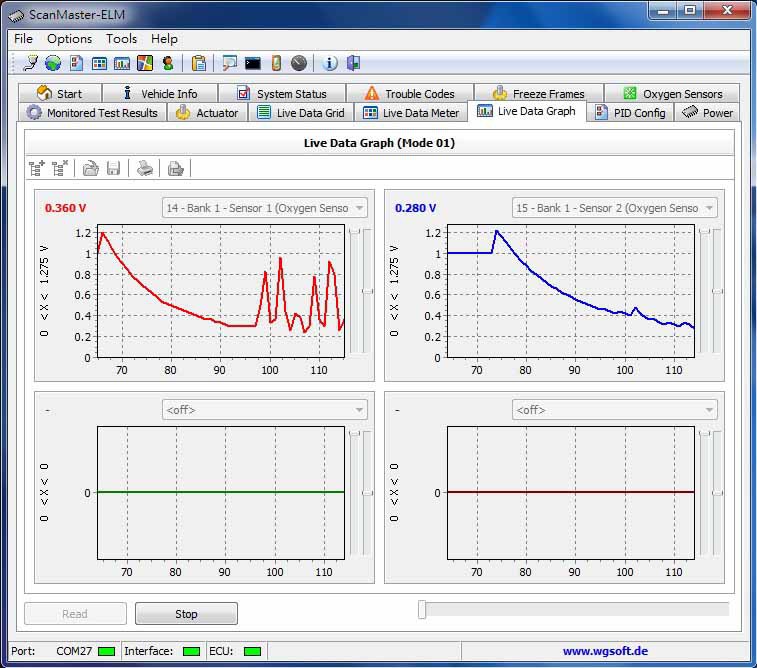The image size is (757, 668).
Task: Click the floppy disk save icon
Action: click(x=113, y=168)
